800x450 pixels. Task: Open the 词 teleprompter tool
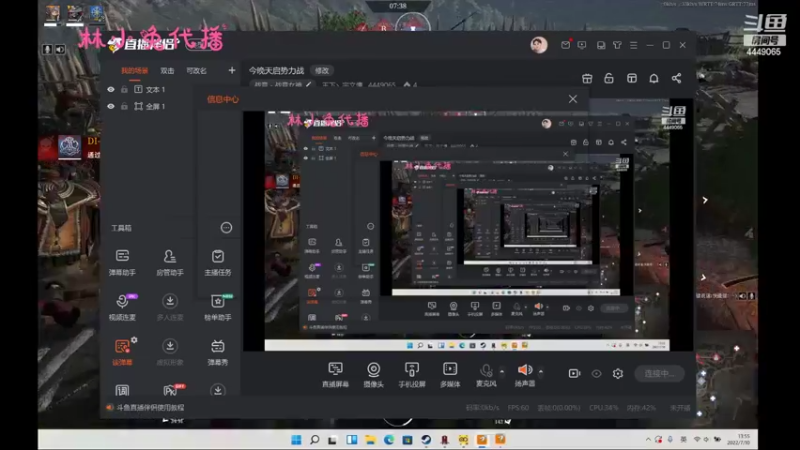click(x=122, y=391)
